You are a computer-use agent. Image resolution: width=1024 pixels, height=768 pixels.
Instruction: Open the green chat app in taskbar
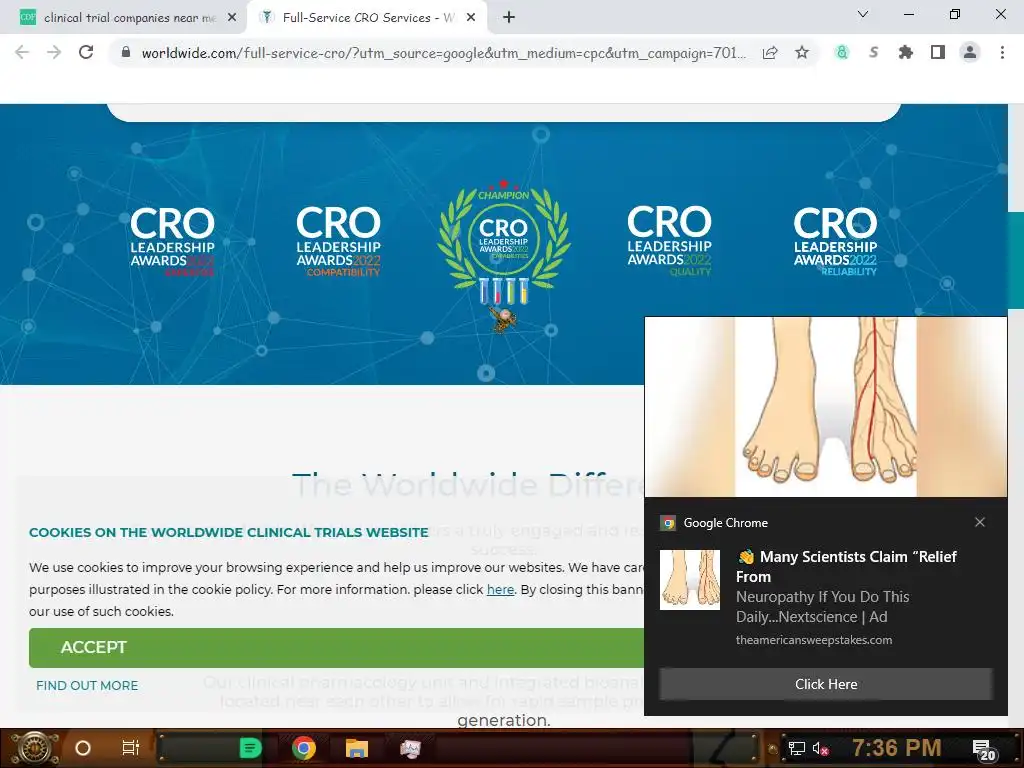tap(250, 748)
